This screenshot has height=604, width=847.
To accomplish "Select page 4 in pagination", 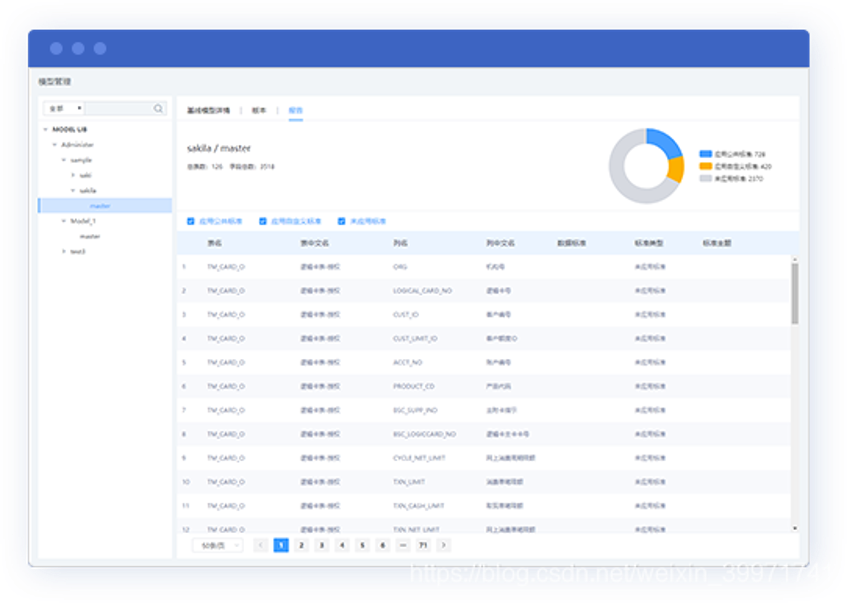I will [x=341, y=545].
